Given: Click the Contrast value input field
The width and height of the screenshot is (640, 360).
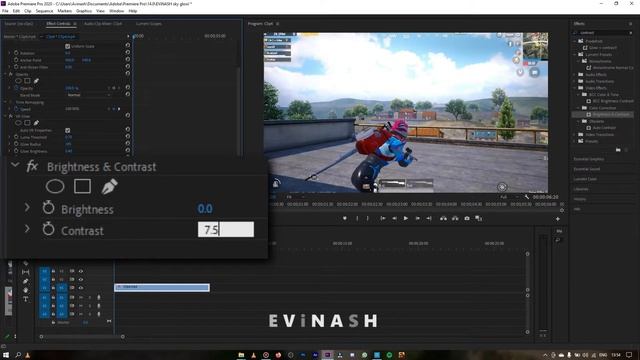Looking at the screenshot, I should click(x=226, y=229).
